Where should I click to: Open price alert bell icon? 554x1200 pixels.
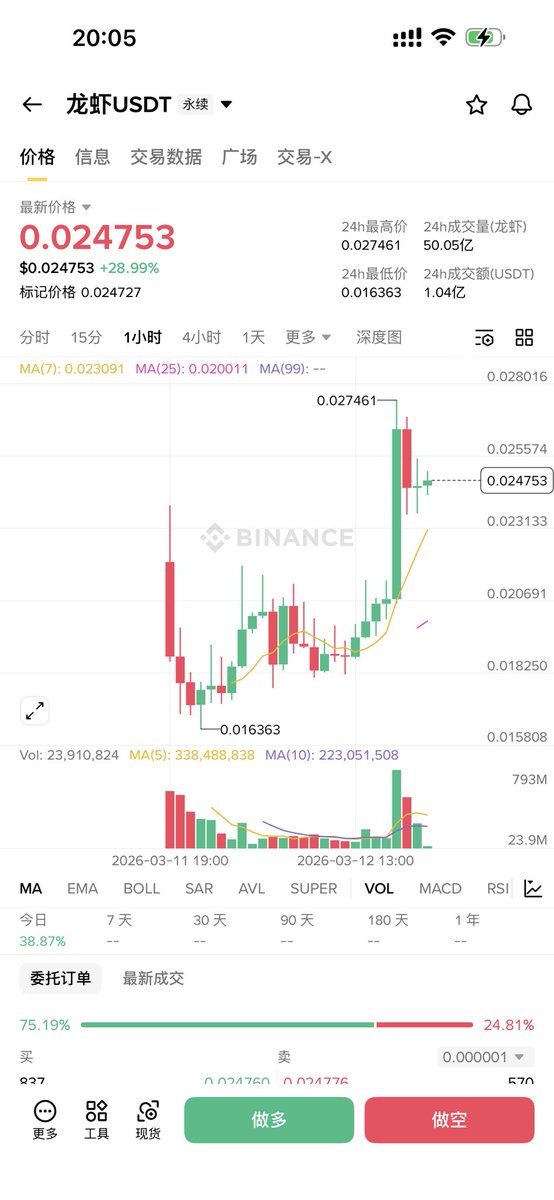521,105
